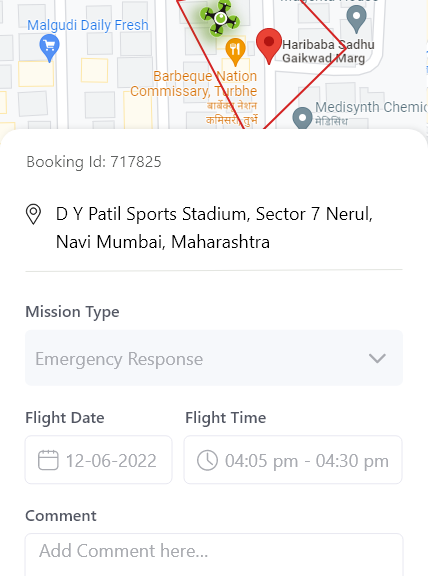
Task: Click the Malgudi Daily Fresh map label
Action: [x=88, y=25]
